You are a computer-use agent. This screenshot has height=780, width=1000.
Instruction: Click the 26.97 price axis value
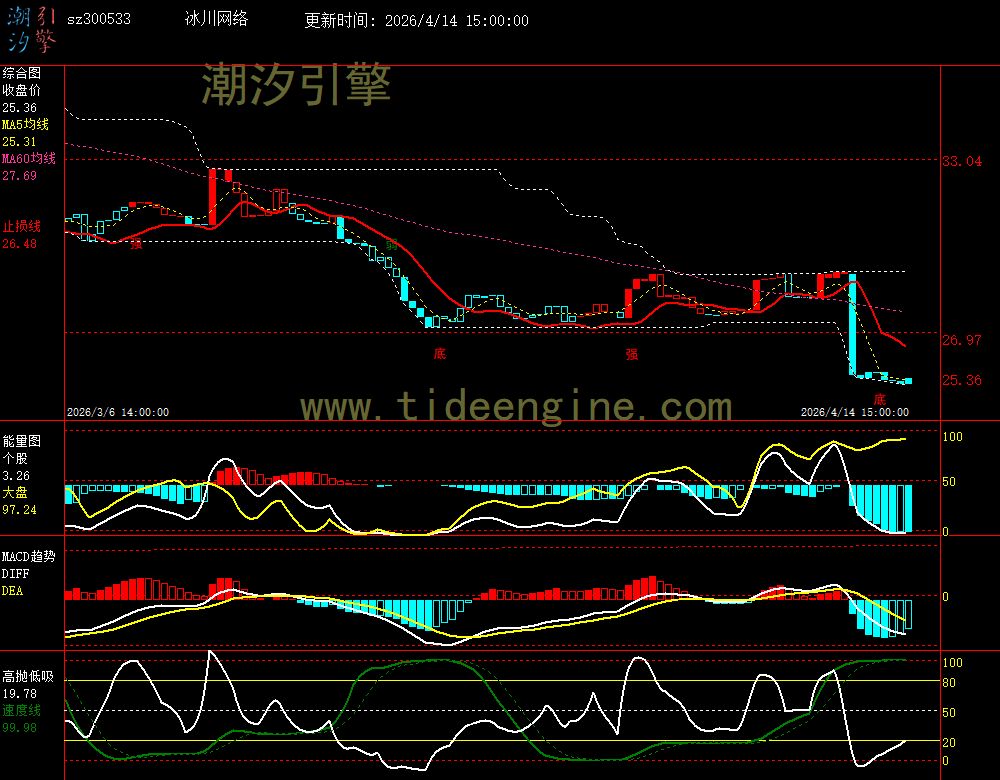coord(961,340)
